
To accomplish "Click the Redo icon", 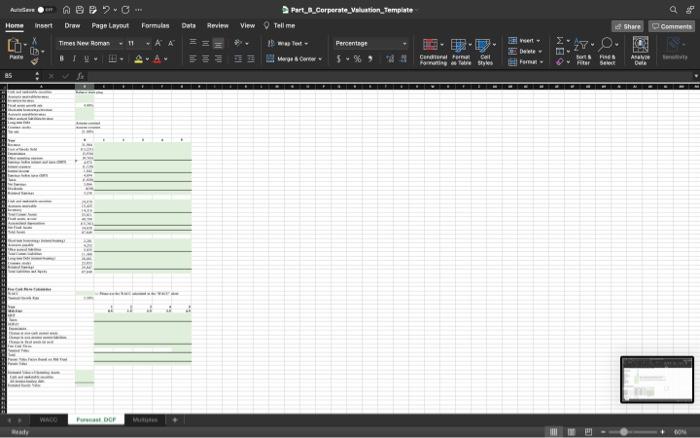I will coord(125,10).
